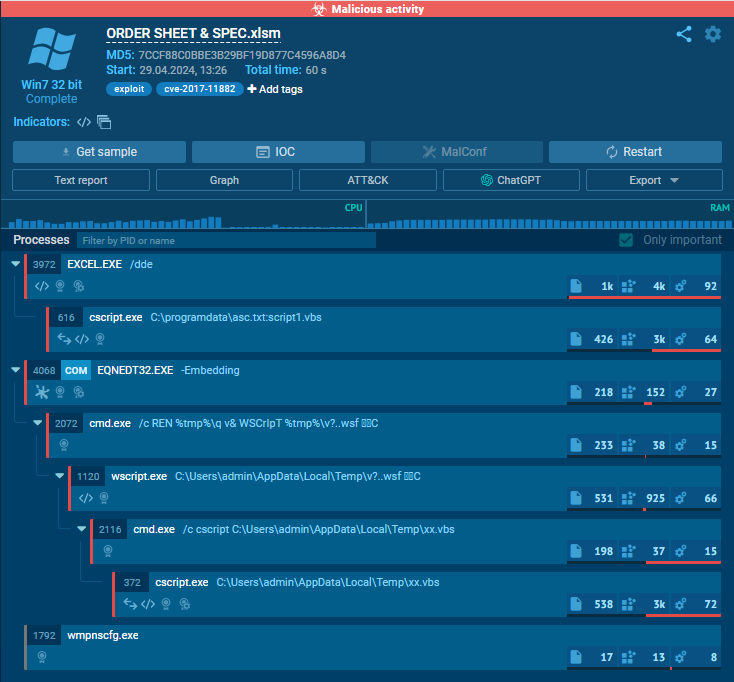This screenshot has width=734, height=682.
Task: Click the files count 538
Action: 603,604
